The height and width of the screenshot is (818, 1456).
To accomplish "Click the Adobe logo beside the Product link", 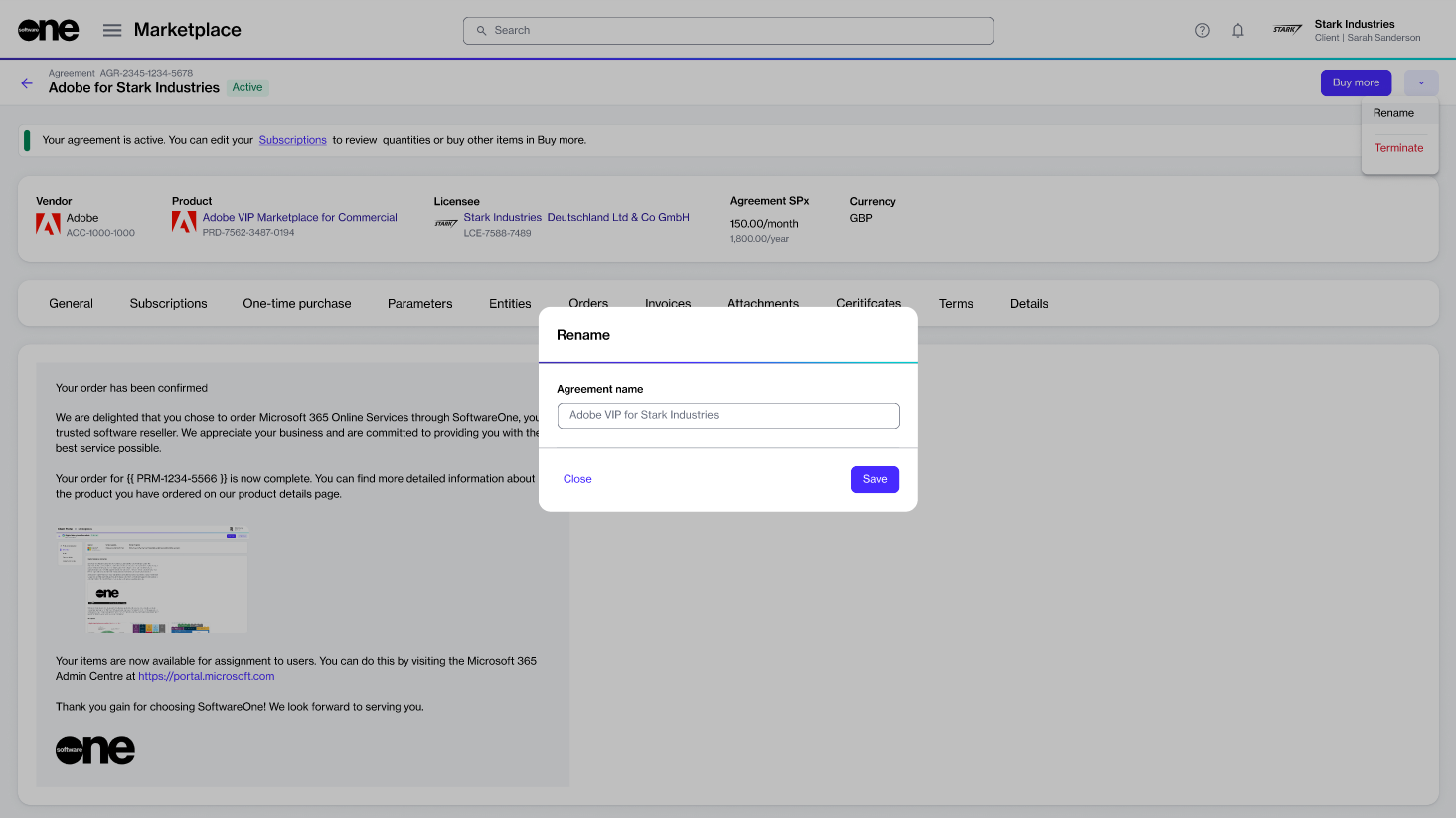I will 184,223.
